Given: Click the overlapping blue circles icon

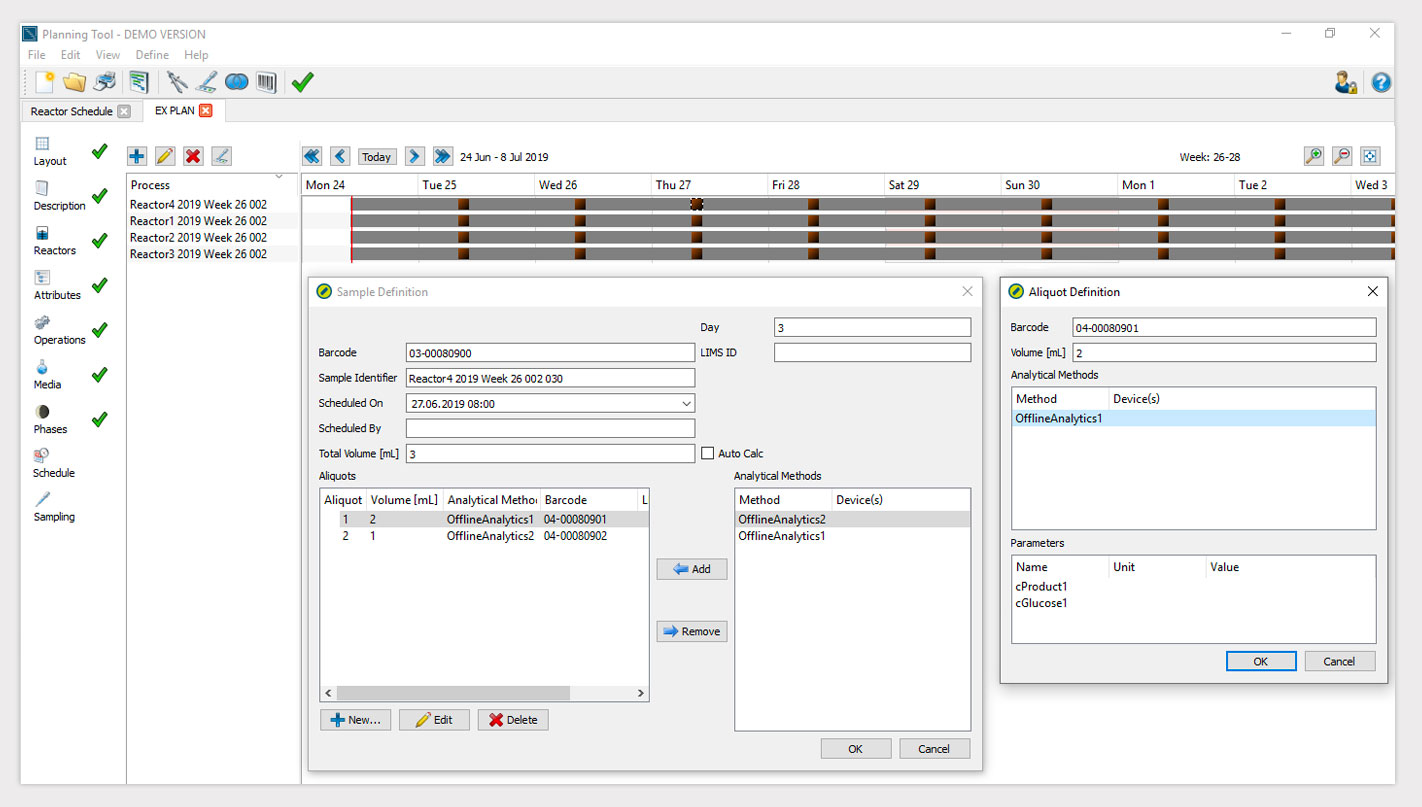Looking at the screenshot, I should coord(236,82).
